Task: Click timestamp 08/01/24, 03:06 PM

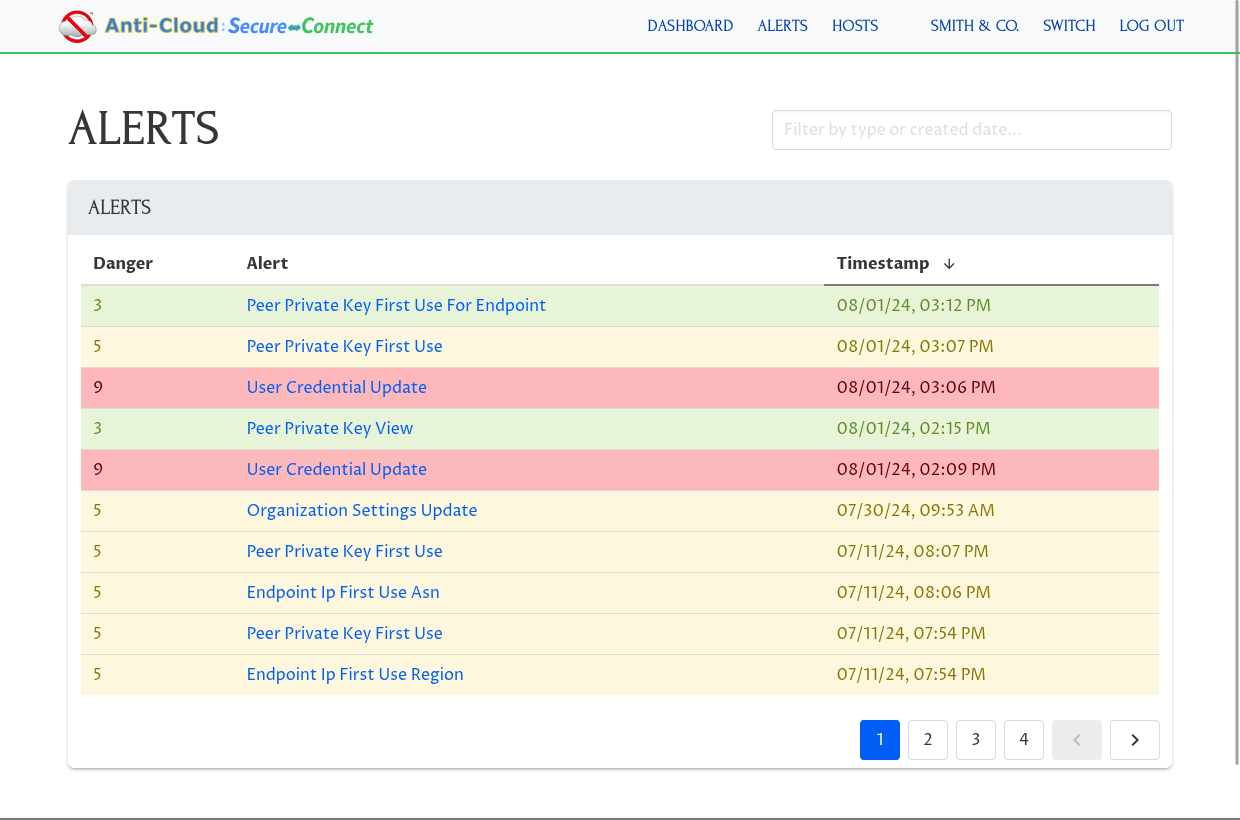Action: click(916, 387)
